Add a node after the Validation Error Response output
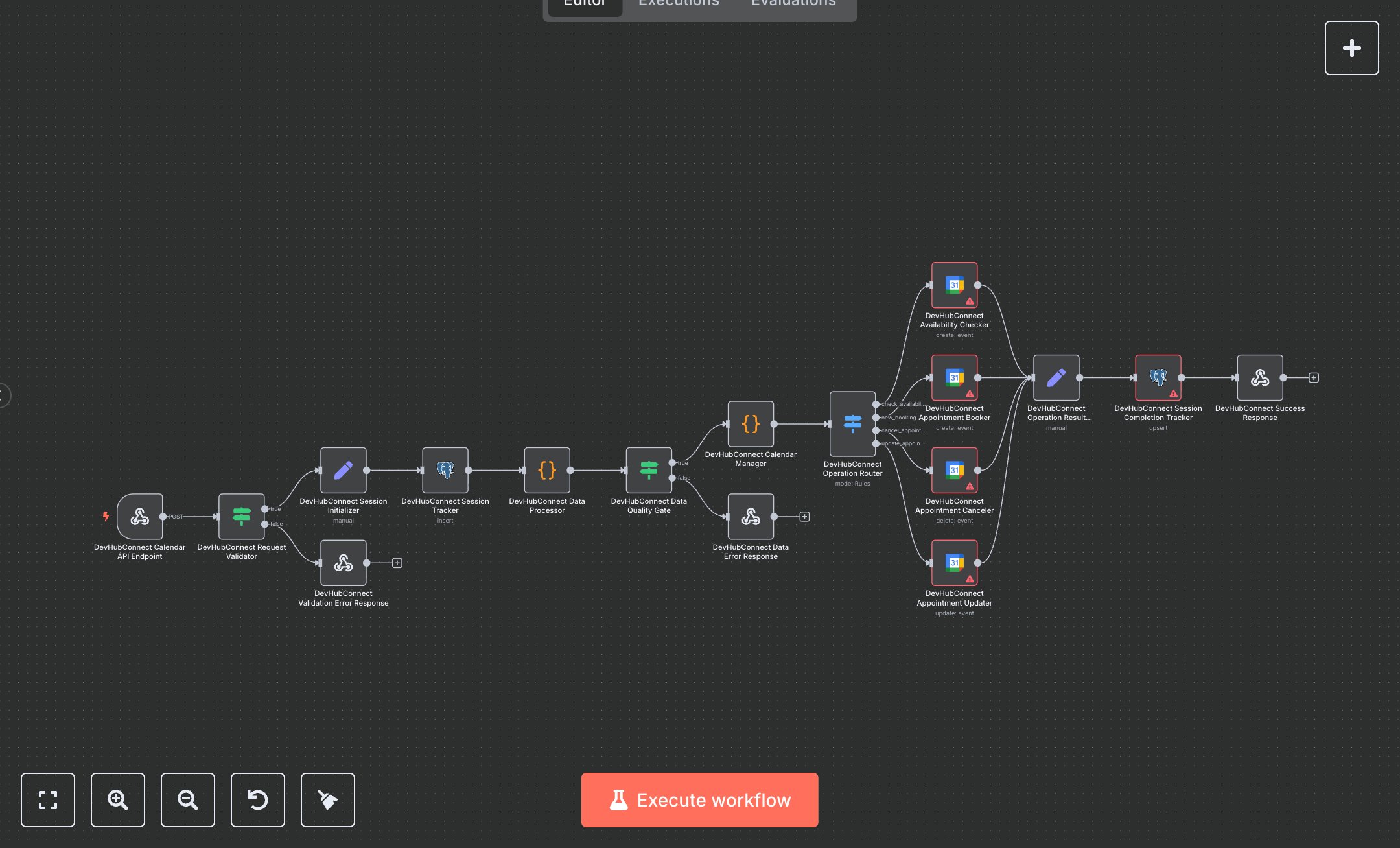 (x=397, y=563)
